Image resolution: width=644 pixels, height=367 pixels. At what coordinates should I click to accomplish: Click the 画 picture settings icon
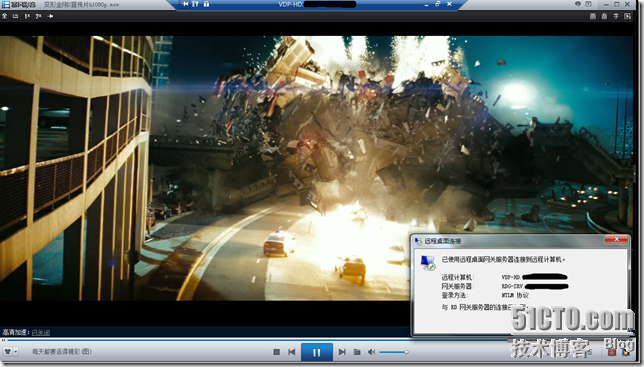coord(593,16)
